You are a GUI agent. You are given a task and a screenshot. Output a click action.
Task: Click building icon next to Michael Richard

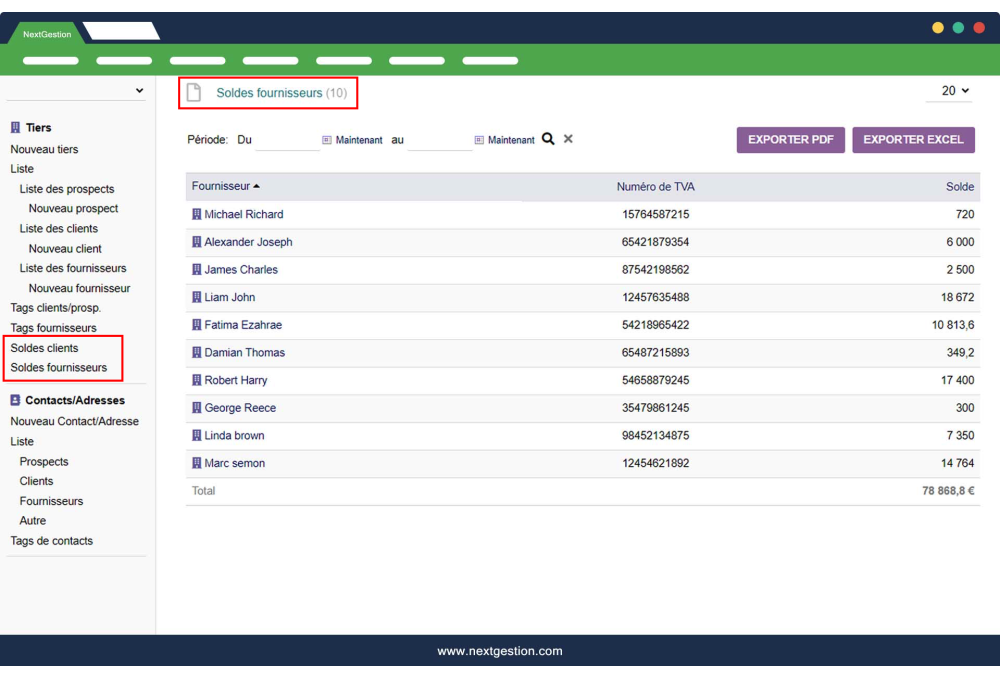pyautogui.click(x=196, y=214)
